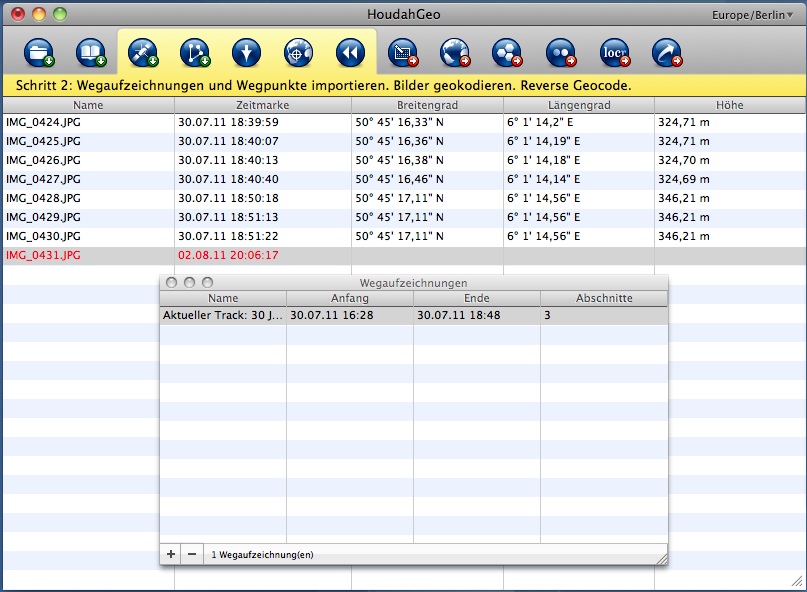
Task: Click the globe crosshair map geocode icon
Action: point(299,53)
